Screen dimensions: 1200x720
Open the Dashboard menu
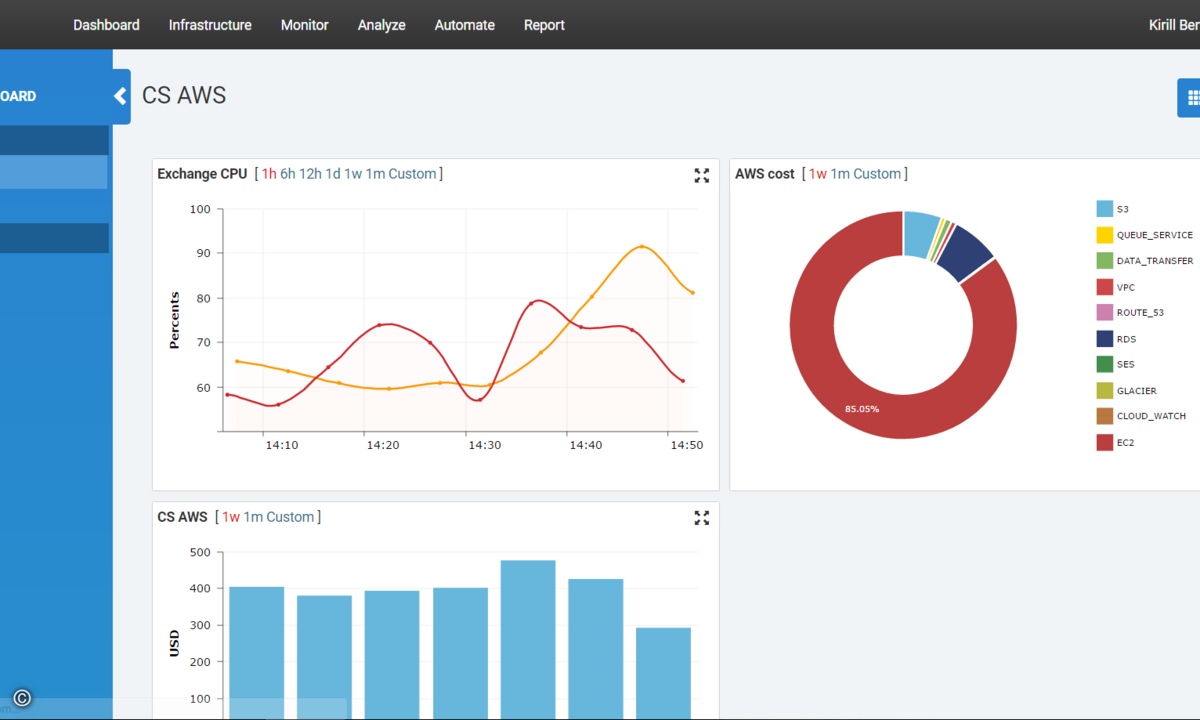(106, 25)
